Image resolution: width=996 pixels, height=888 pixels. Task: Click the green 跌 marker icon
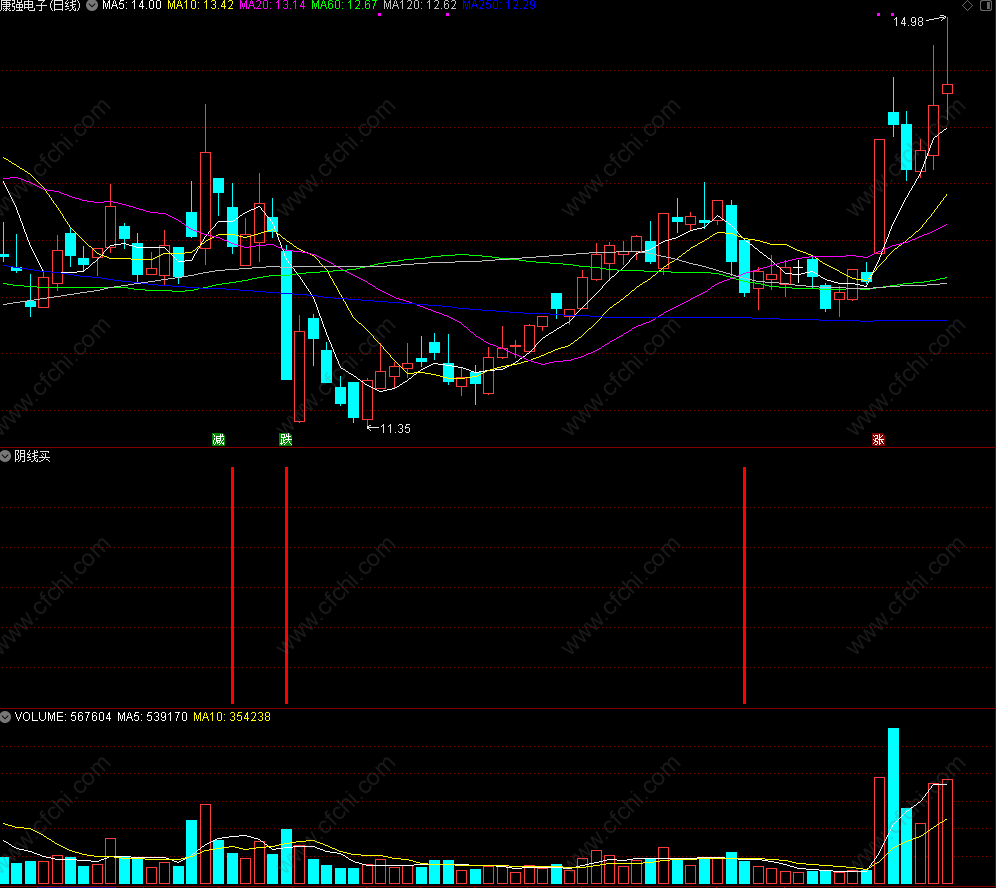[x=286, y=440]
